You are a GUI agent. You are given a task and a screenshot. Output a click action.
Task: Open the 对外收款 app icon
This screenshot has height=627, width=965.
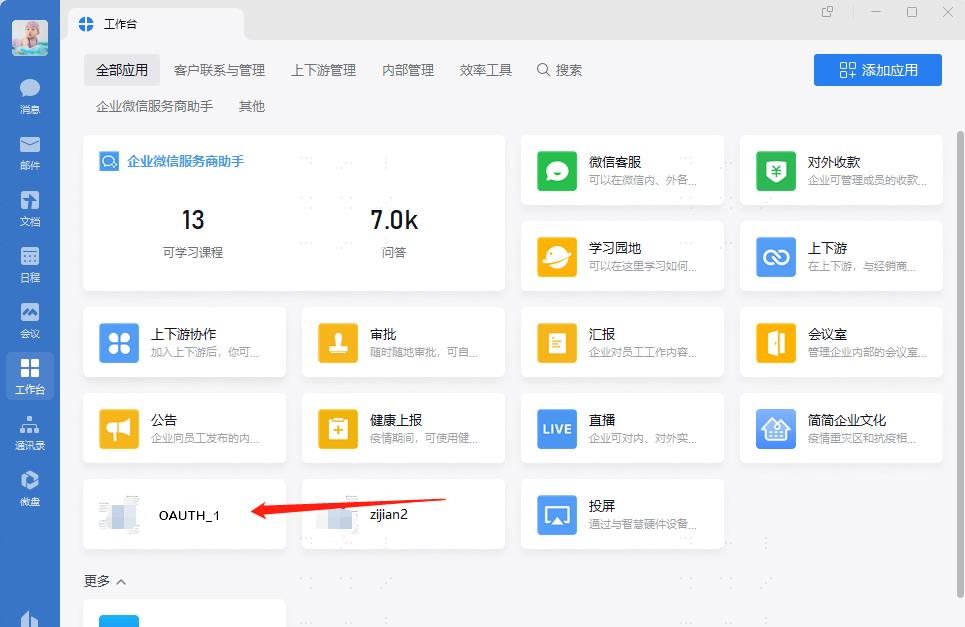pyautogui.click(x=775, y=170)
